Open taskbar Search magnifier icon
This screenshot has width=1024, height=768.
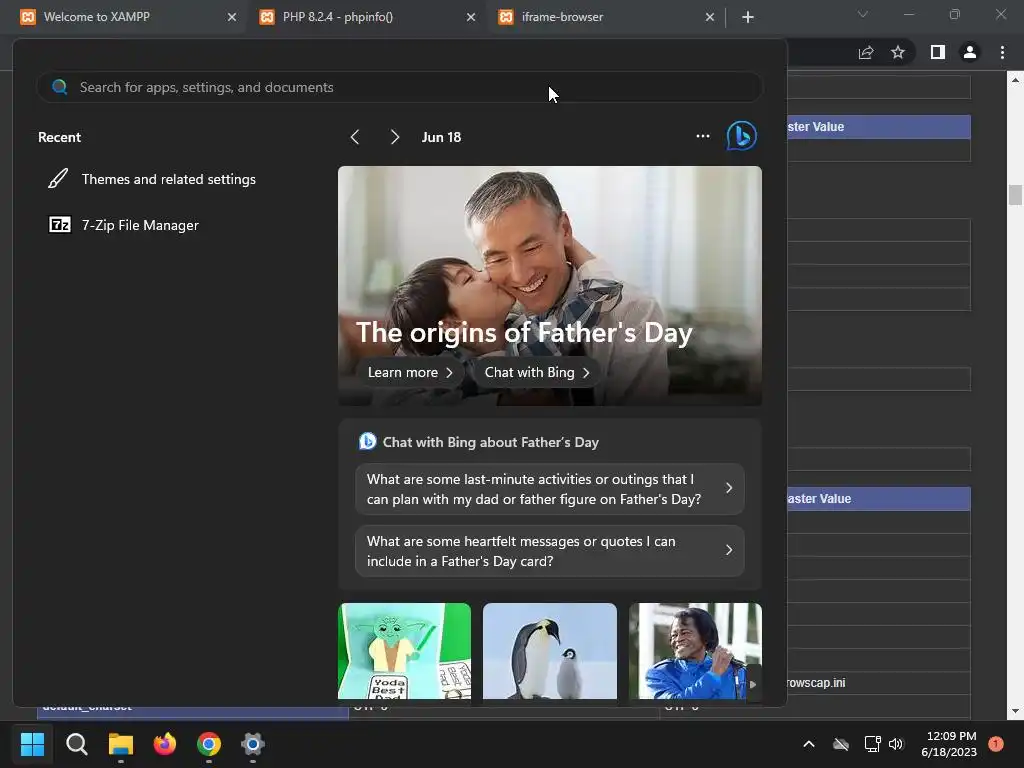pyautogui.click(x=76, y=744)
